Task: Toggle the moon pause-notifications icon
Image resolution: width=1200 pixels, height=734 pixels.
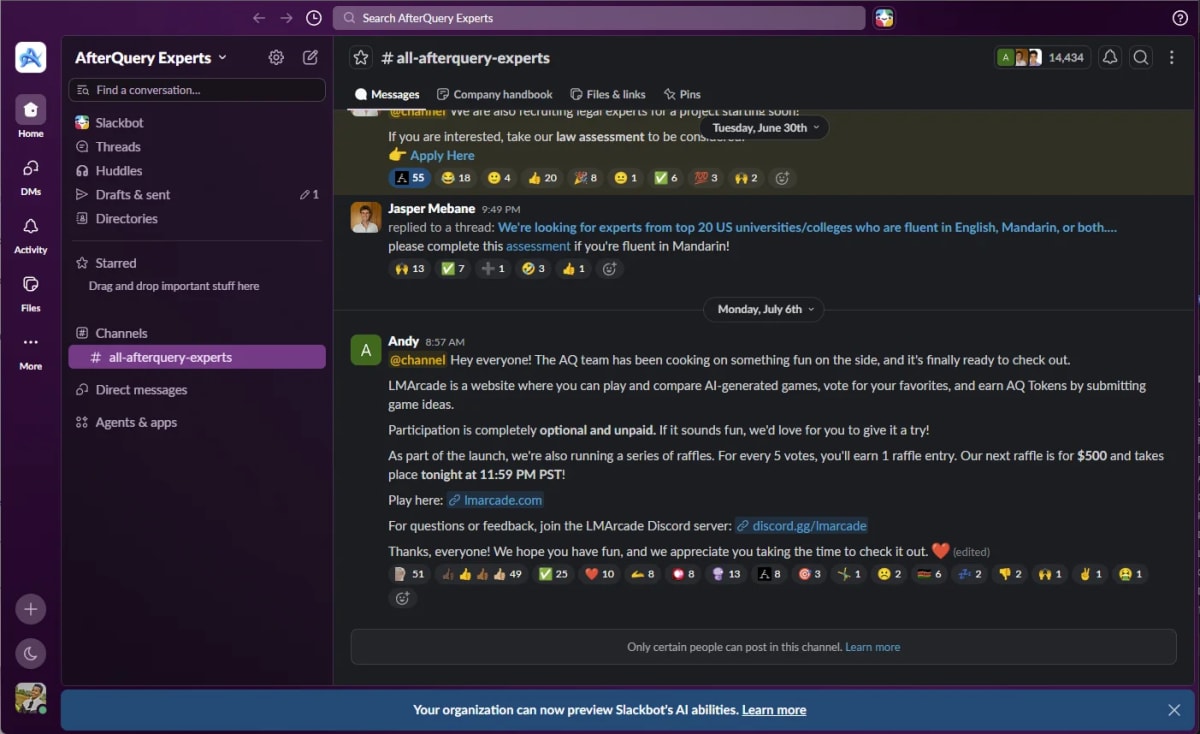Action: (x=31, y=654)
